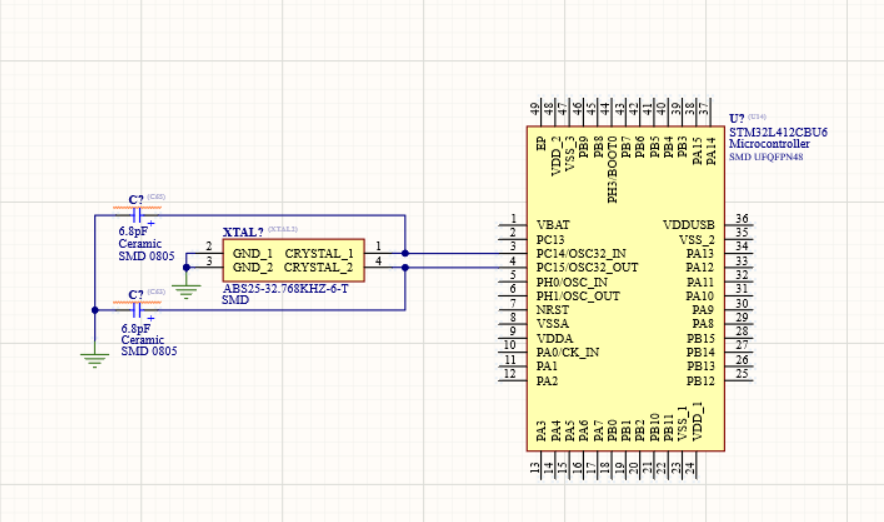This screenshot has height=522, width=884.
Task: Select the CRYSTAL_2 pin name
Action: coord(319,267)
